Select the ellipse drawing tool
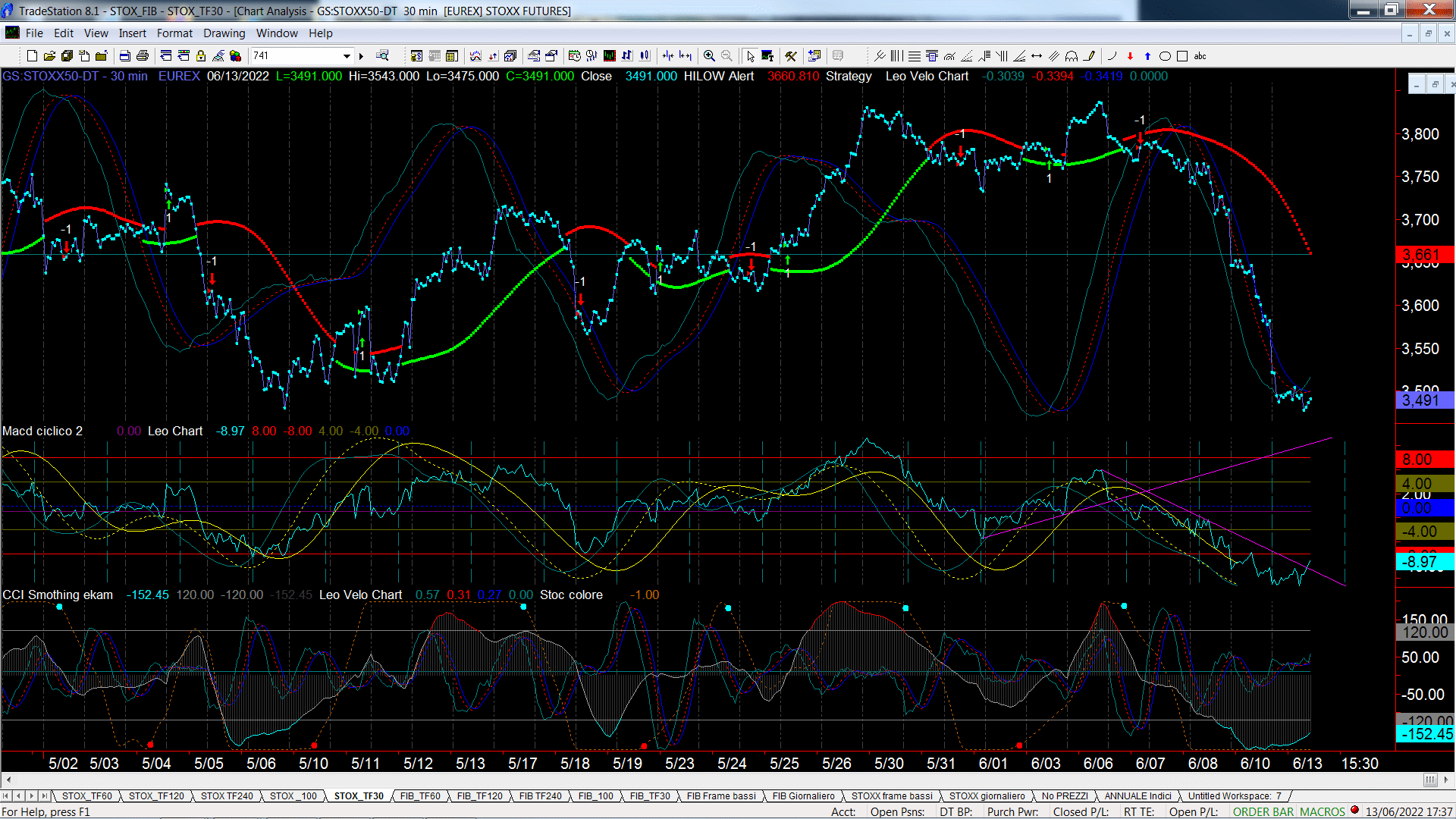 click(x=1165, y=55)
